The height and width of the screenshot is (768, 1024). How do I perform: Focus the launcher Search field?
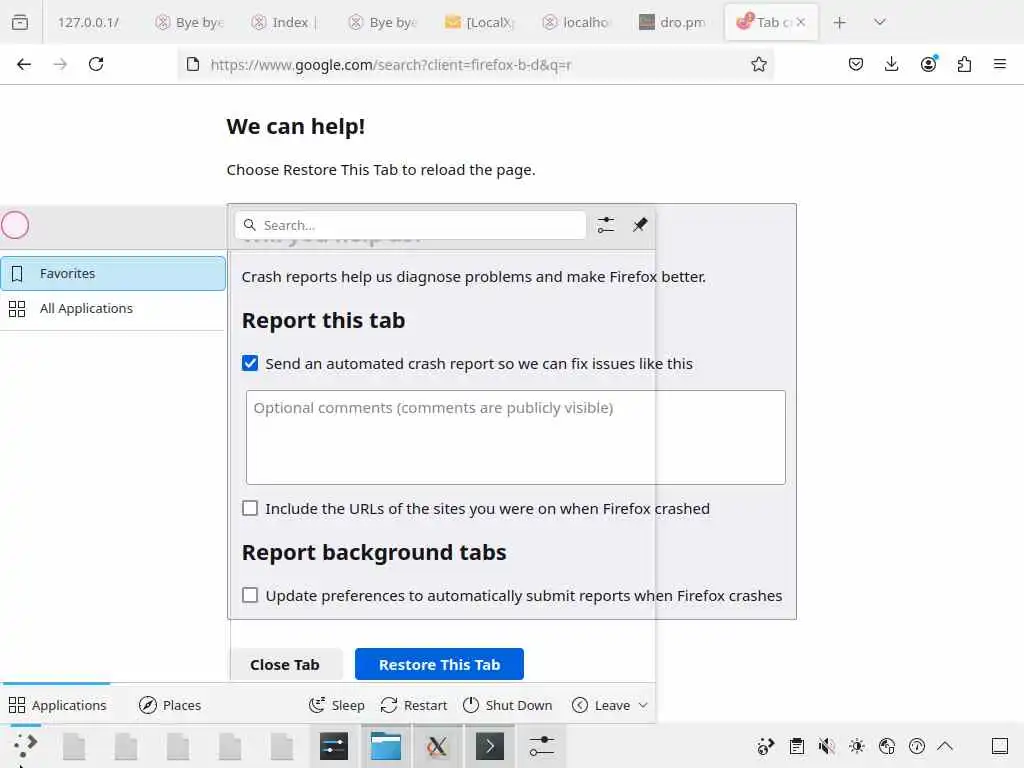(411, 225)
